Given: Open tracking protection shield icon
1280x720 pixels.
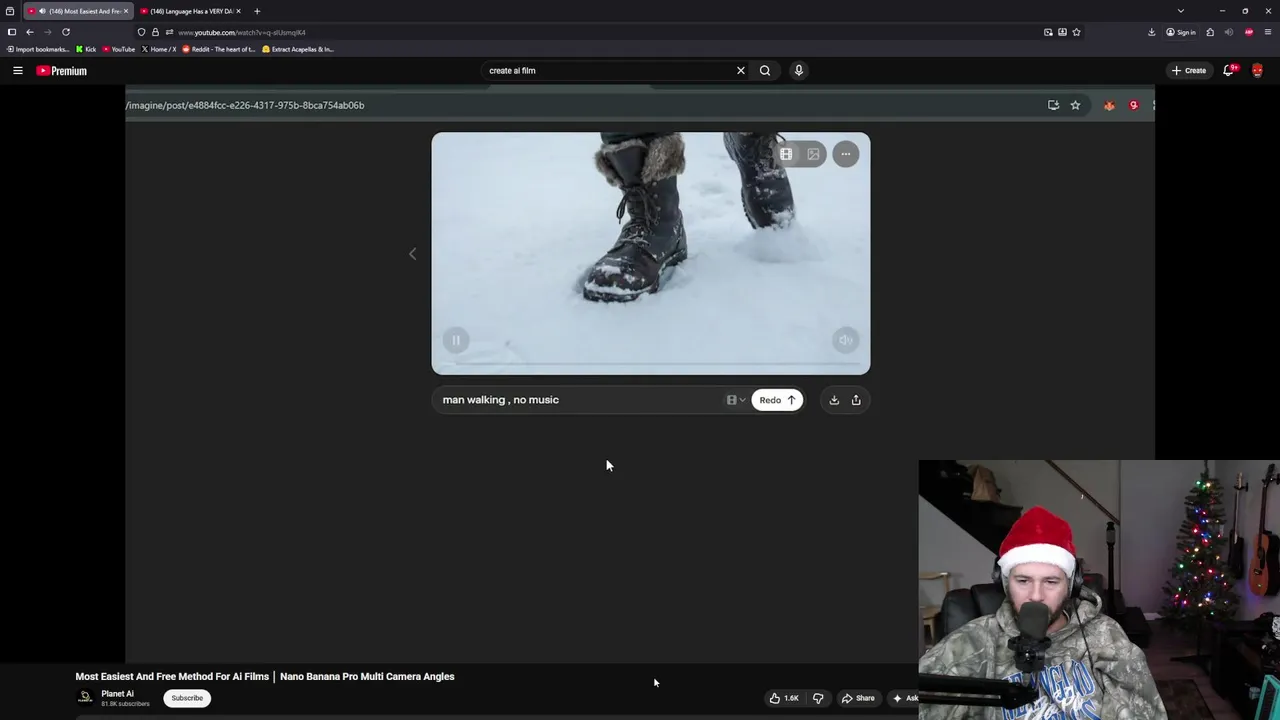Looking at the screenshot, I should click(141, 32).
